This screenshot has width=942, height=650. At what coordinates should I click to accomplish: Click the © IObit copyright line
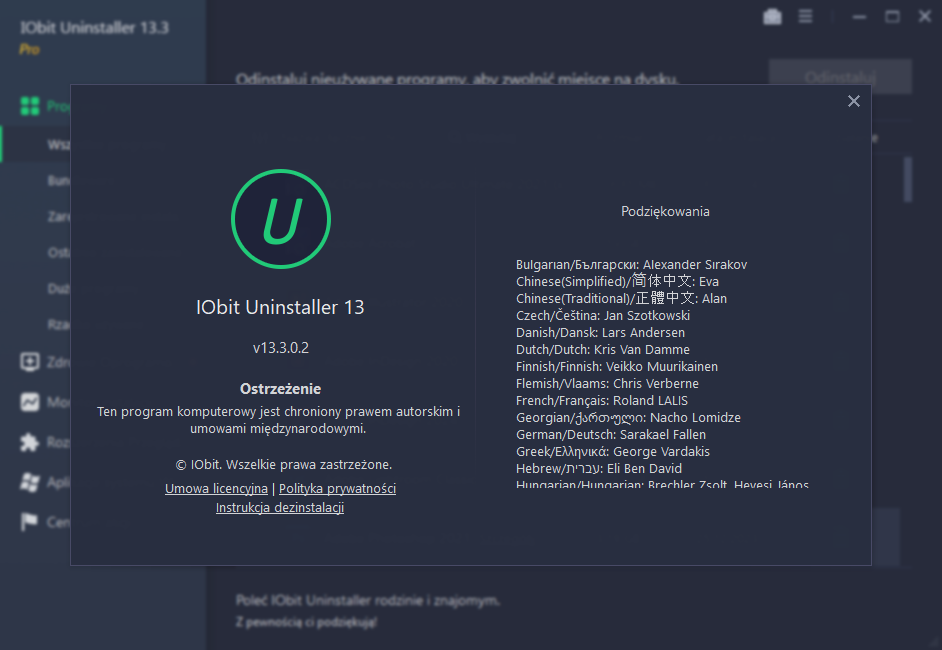[284, 464]
